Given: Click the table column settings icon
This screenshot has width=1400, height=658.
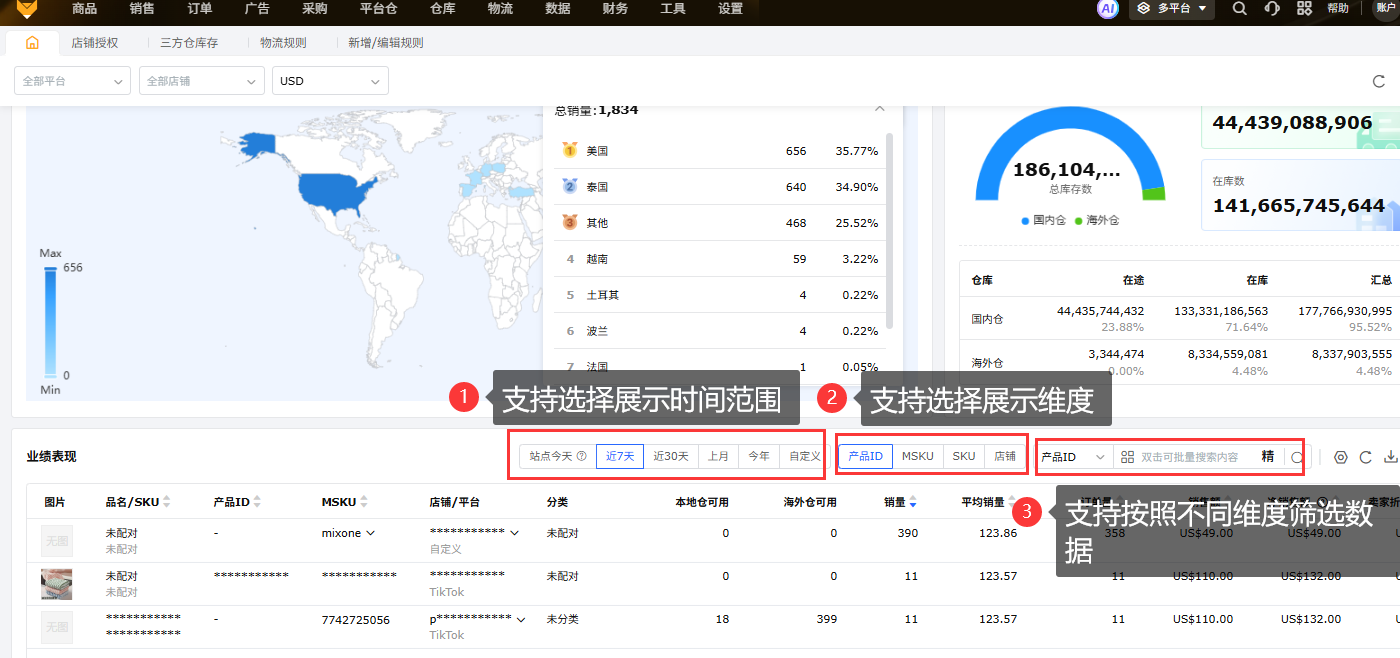Looking at the screenshot, I should click(1340, 457).
